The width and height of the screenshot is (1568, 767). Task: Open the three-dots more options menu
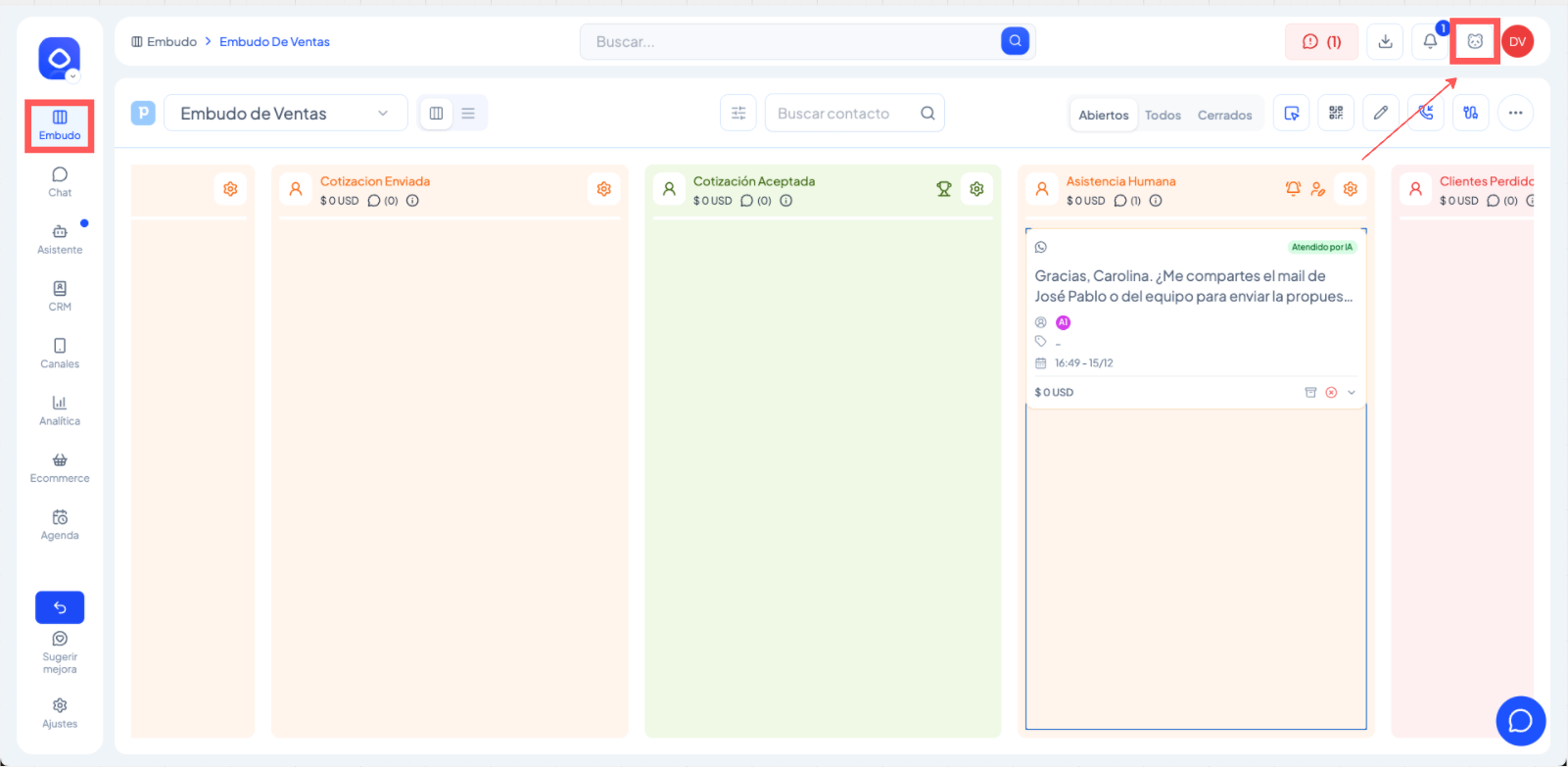coord(1515,114)
